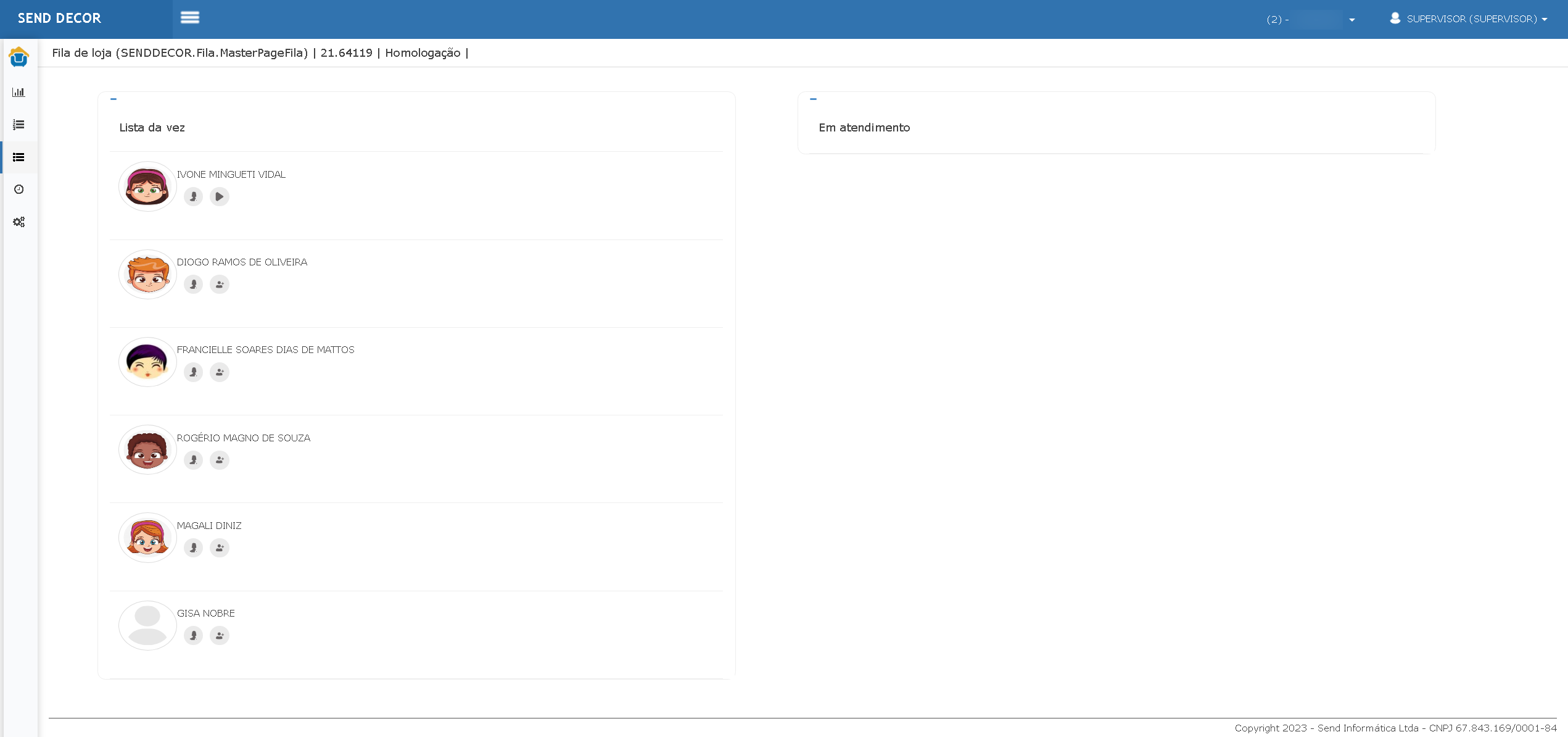
Task: Click the SEND DECOR brand title
Action: coord(59,19)
